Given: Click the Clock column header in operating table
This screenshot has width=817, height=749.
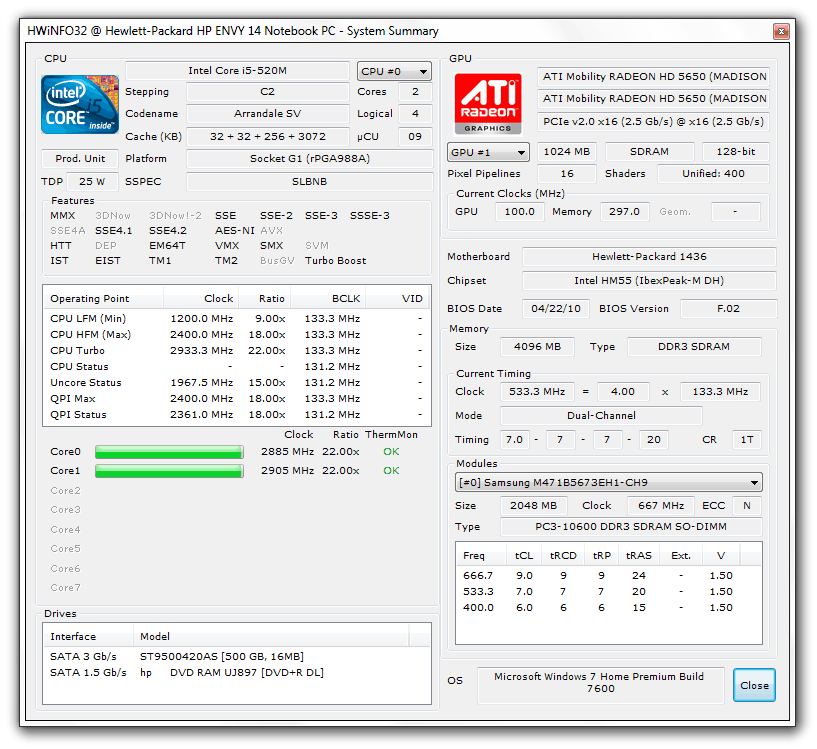Looking at the screenshot, I should (201, 298).
